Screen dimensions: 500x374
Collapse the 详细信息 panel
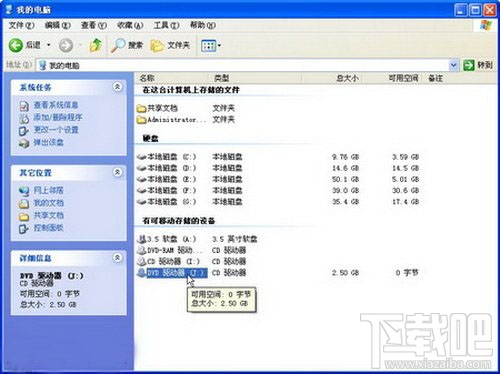point(117,258)
